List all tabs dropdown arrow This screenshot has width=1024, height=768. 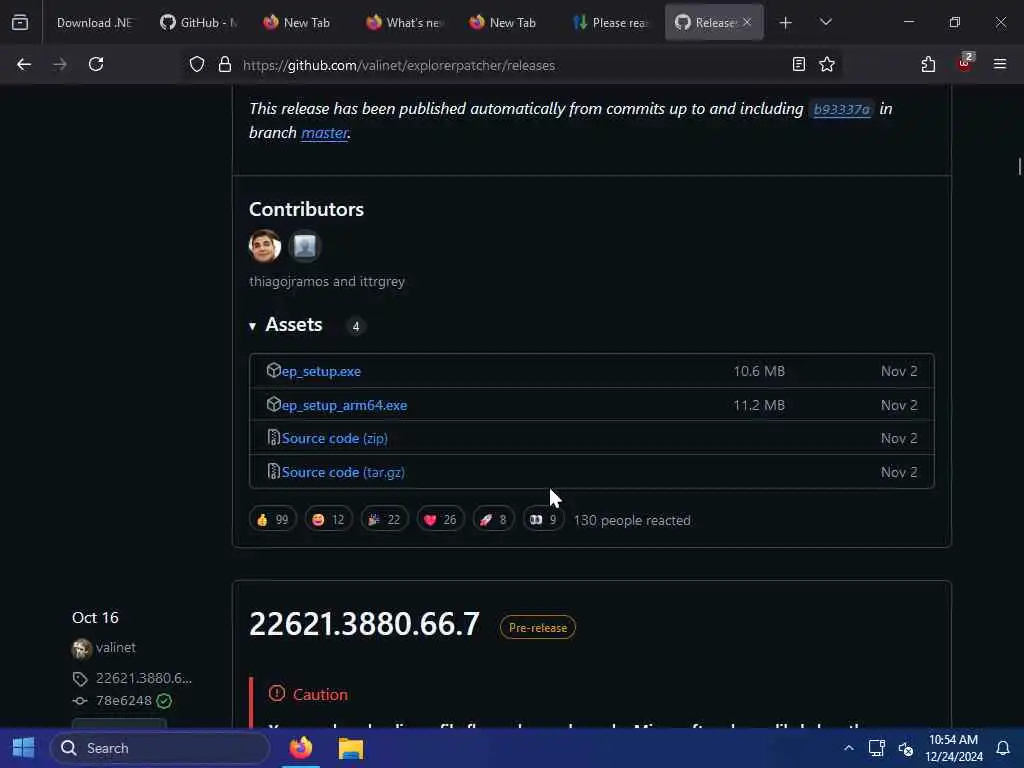(x=825, y=22)
